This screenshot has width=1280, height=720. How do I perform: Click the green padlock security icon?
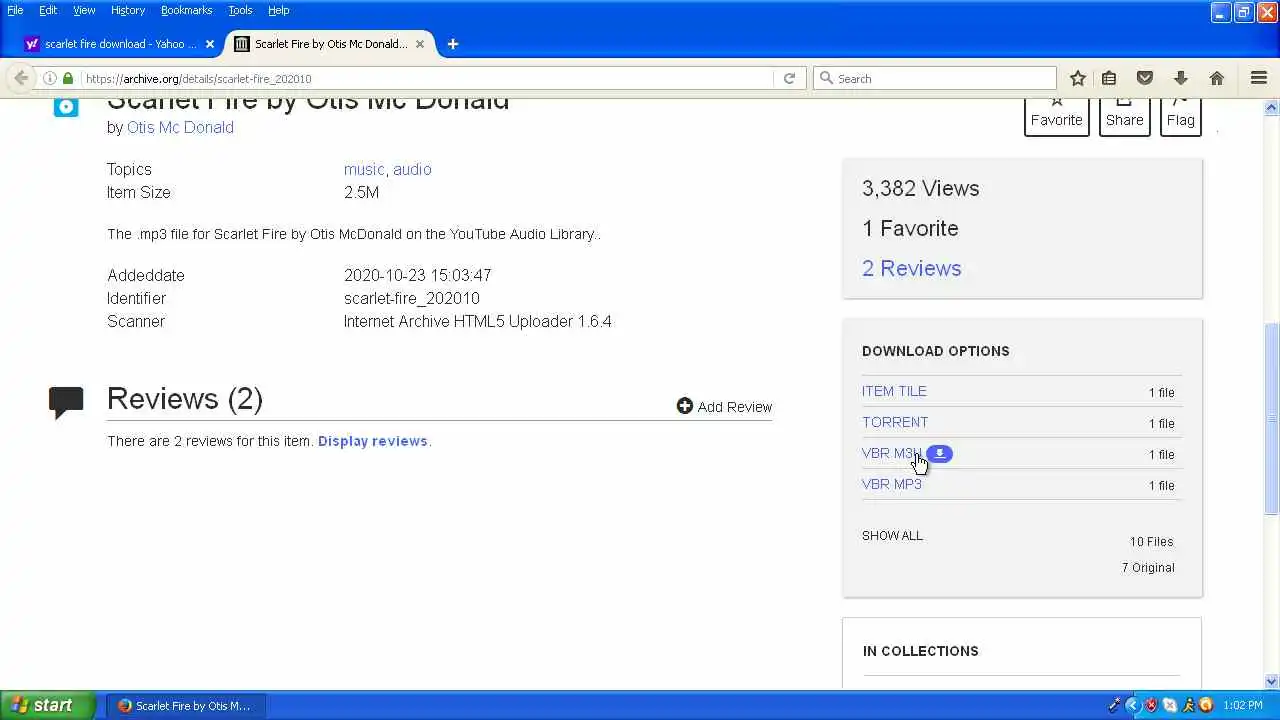tap(68, 78)
